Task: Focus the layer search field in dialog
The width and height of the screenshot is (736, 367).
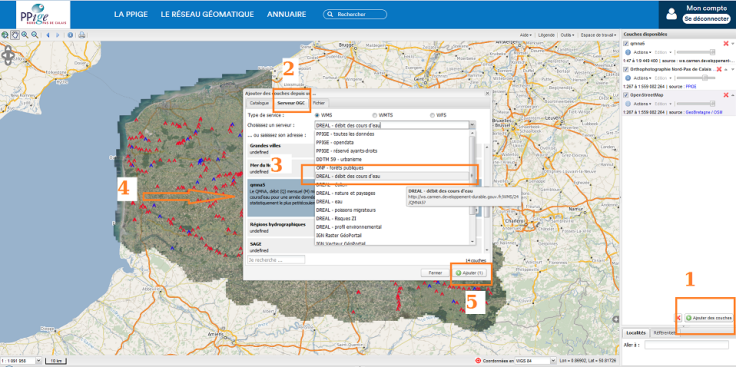Action: pos(276,260)
